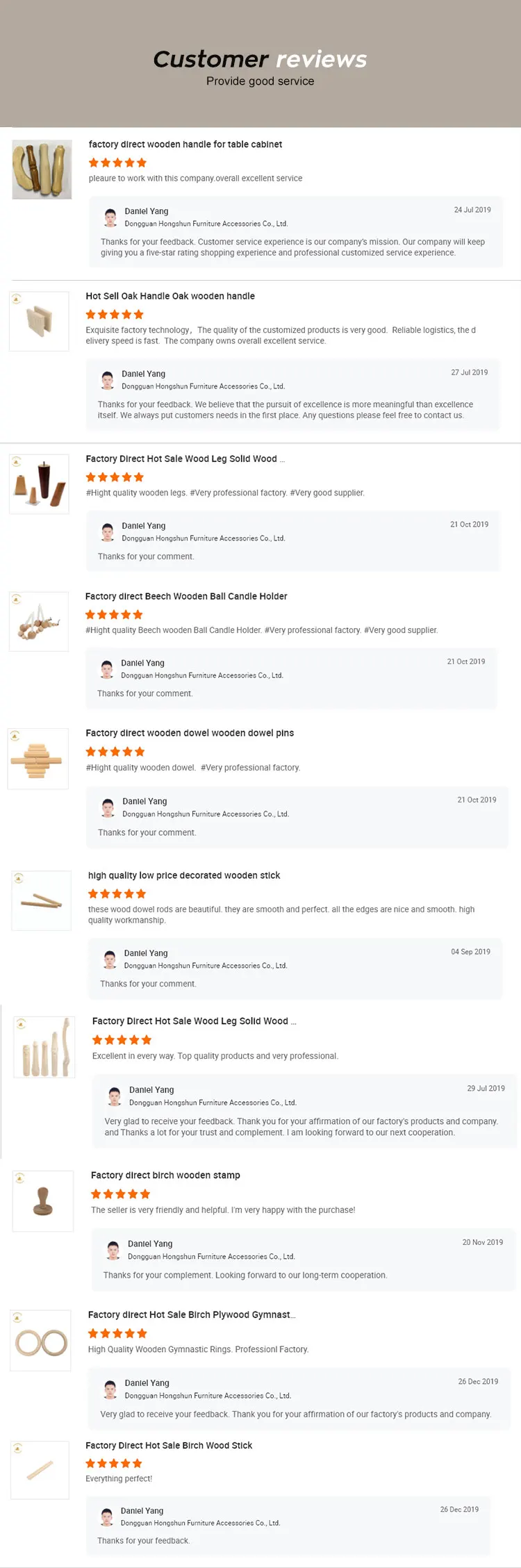Click avatar in reply dated 04 Sep 2019
The height and width of the screenshot is (1568, 521).
(110, 959)
